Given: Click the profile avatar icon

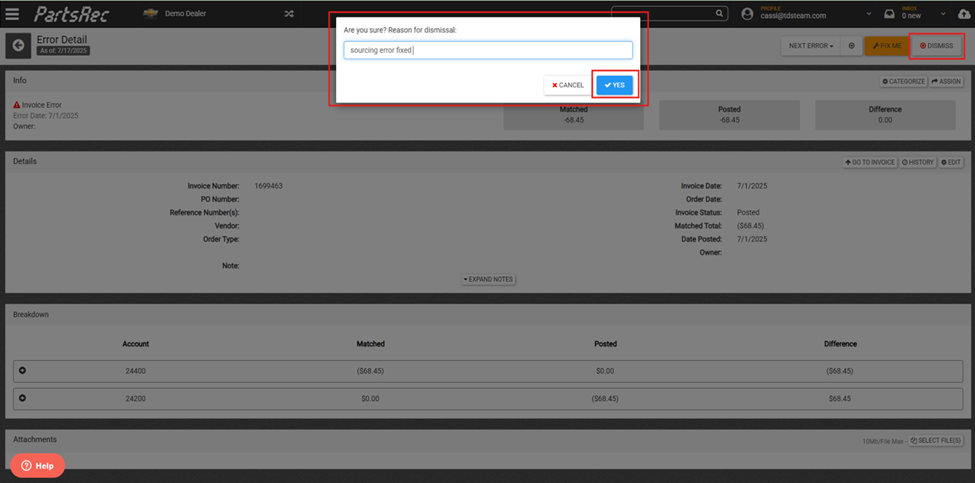Looking at the screenshot, I should click(747, 14).
